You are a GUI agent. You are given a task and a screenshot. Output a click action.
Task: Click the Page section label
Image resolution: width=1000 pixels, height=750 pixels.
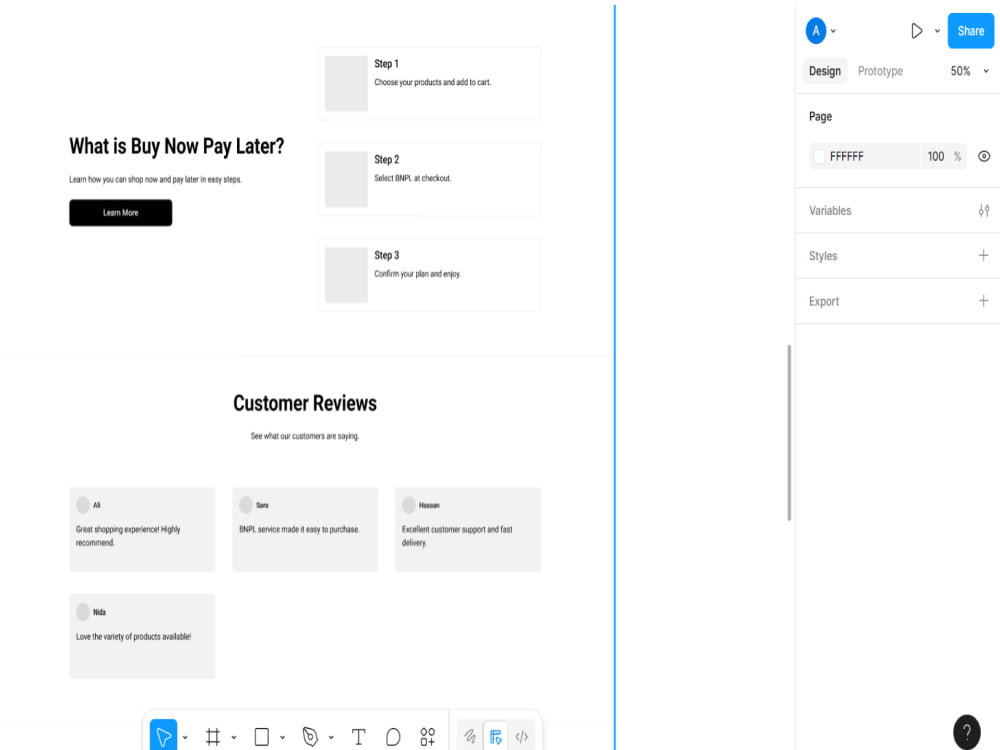(x=820, y=117)
